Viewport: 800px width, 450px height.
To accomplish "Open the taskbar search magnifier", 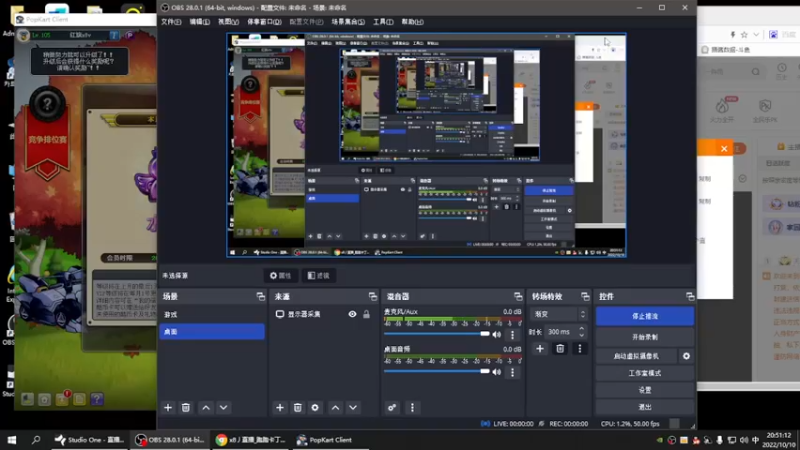I will [x=36, y=440].
